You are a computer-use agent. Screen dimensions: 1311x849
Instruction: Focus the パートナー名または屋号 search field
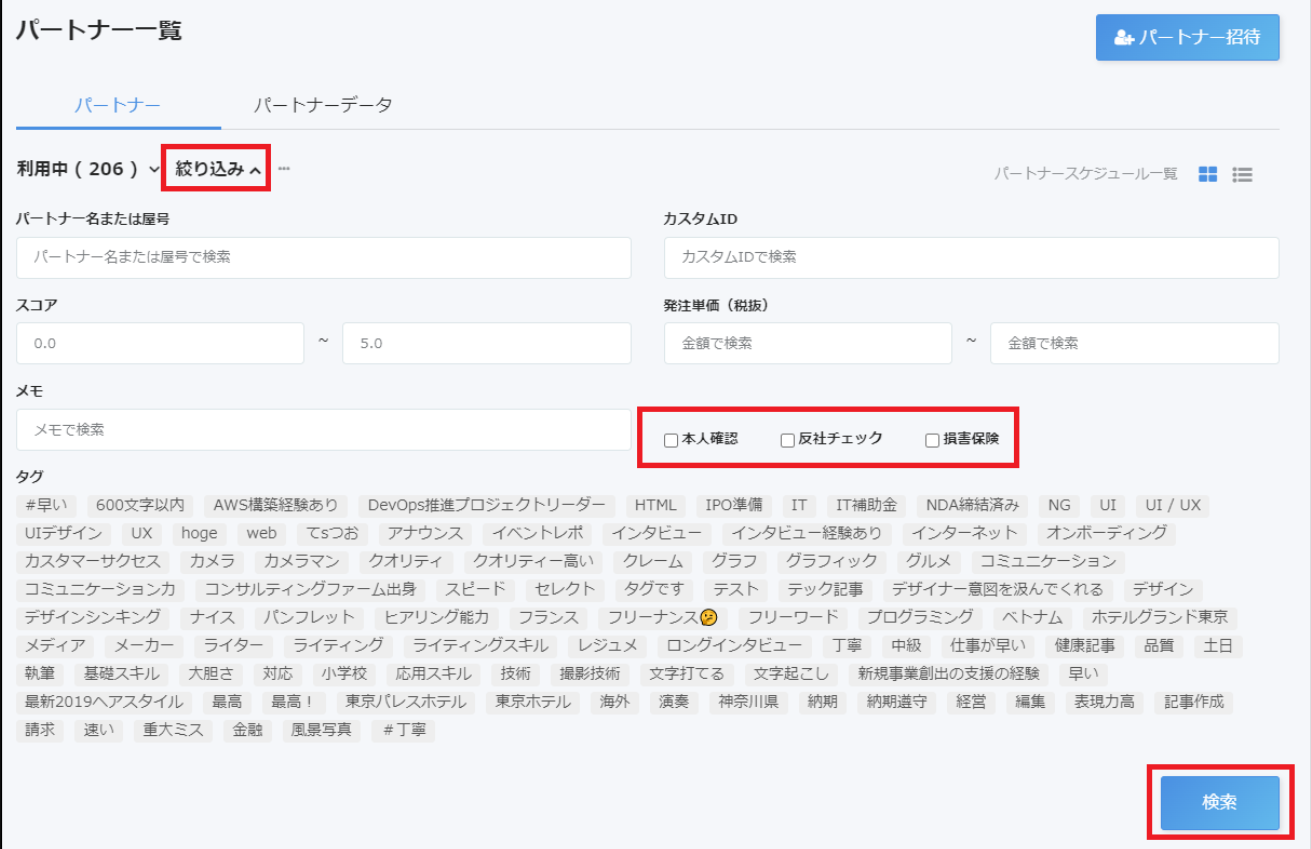coord(323,257)
